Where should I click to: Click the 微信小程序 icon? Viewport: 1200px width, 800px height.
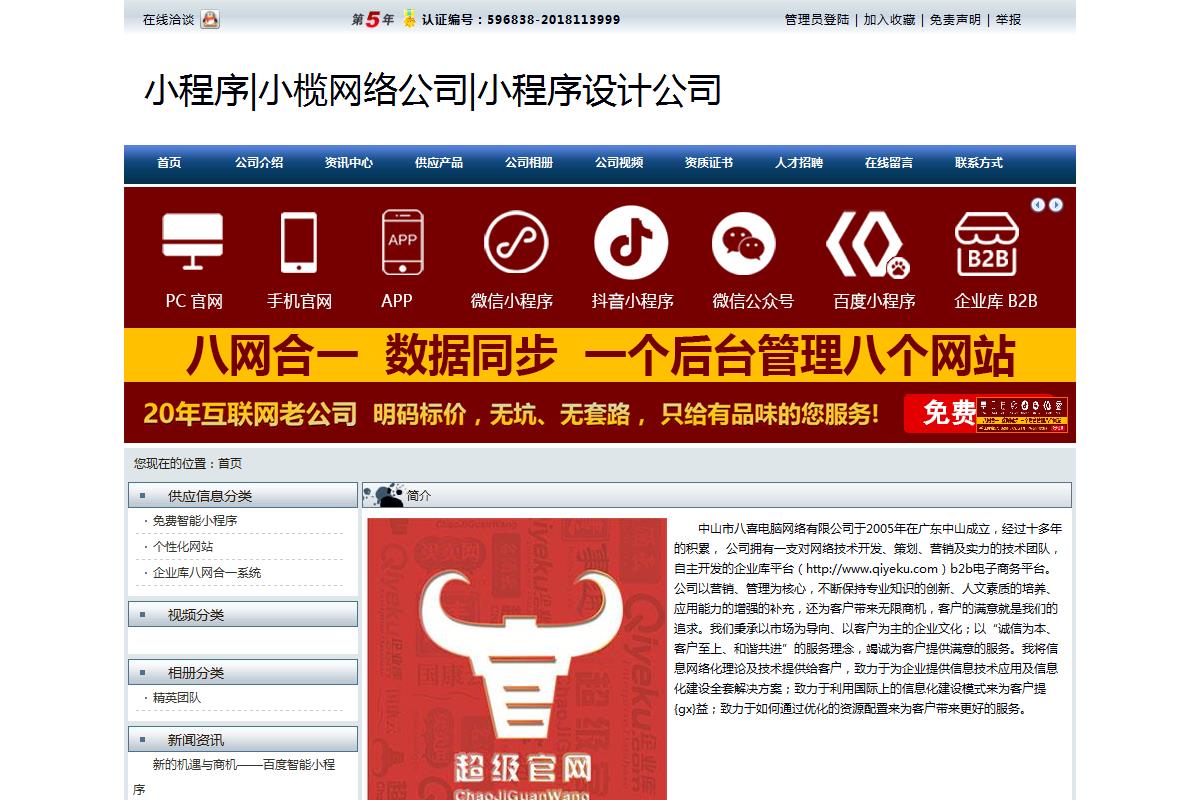[x=516, y=242]
